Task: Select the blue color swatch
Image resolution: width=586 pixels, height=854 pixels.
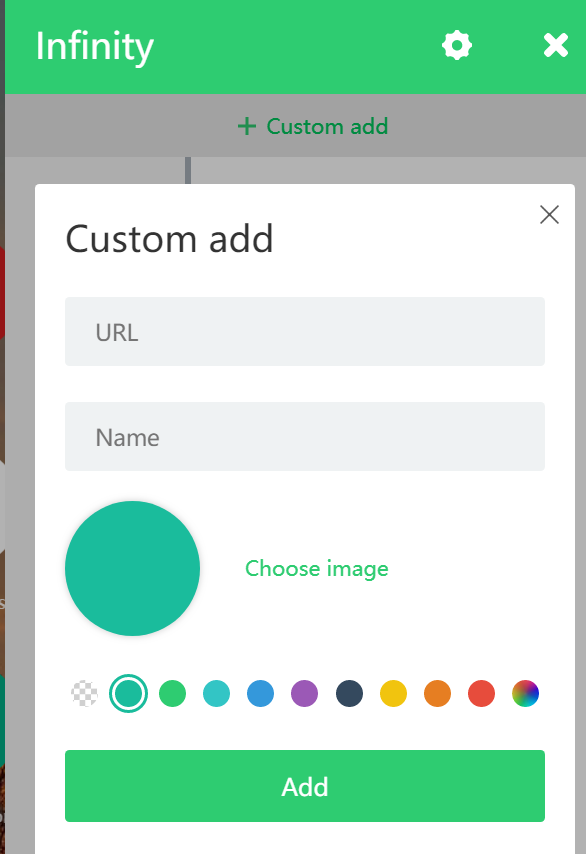Action: (261, 694)
